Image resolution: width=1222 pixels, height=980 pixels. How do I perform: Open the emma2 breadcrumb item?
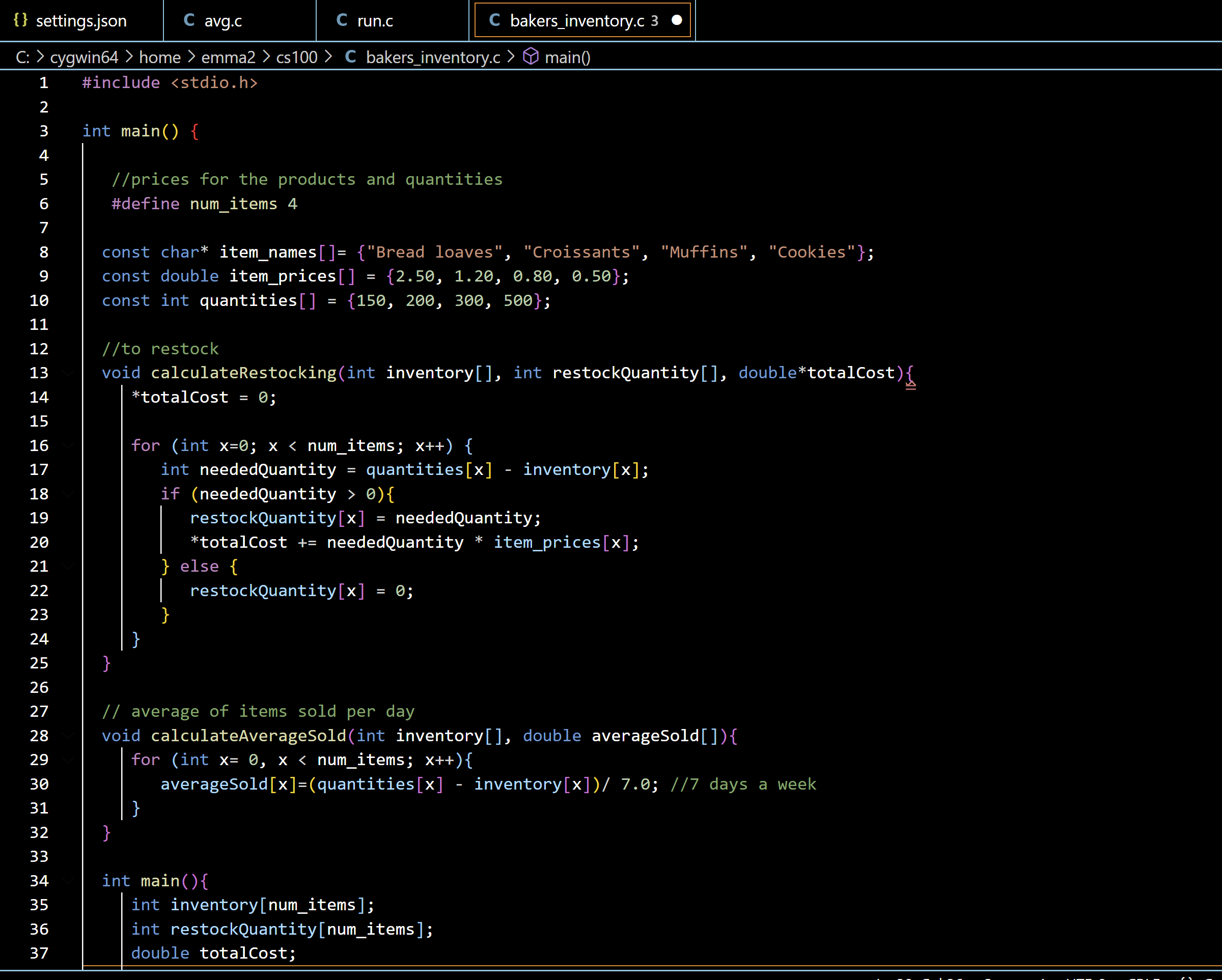[229, 57]
